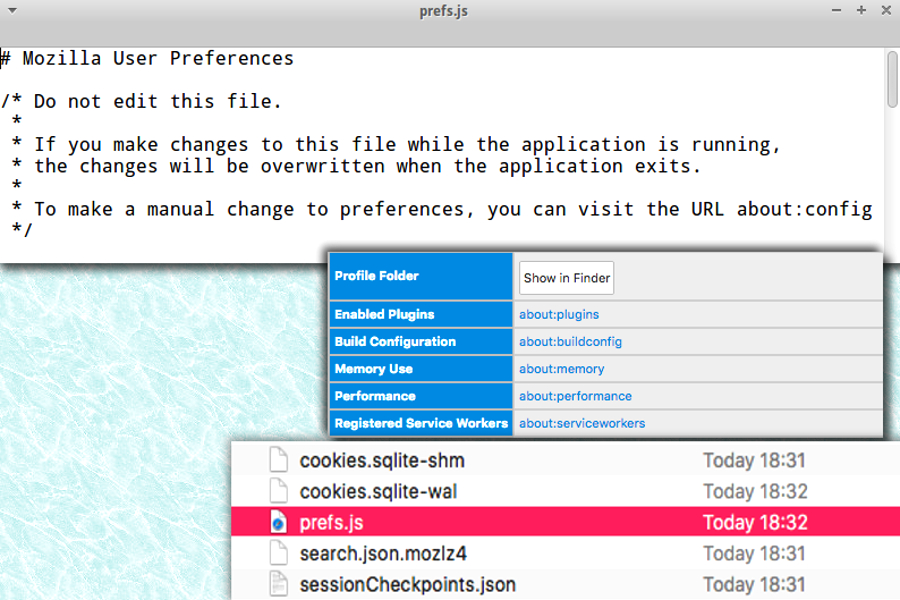Click the Enabled Plugins header cell
Image resolution: width=900 pixels, height=600 pixels.
(x=421, y=315)
